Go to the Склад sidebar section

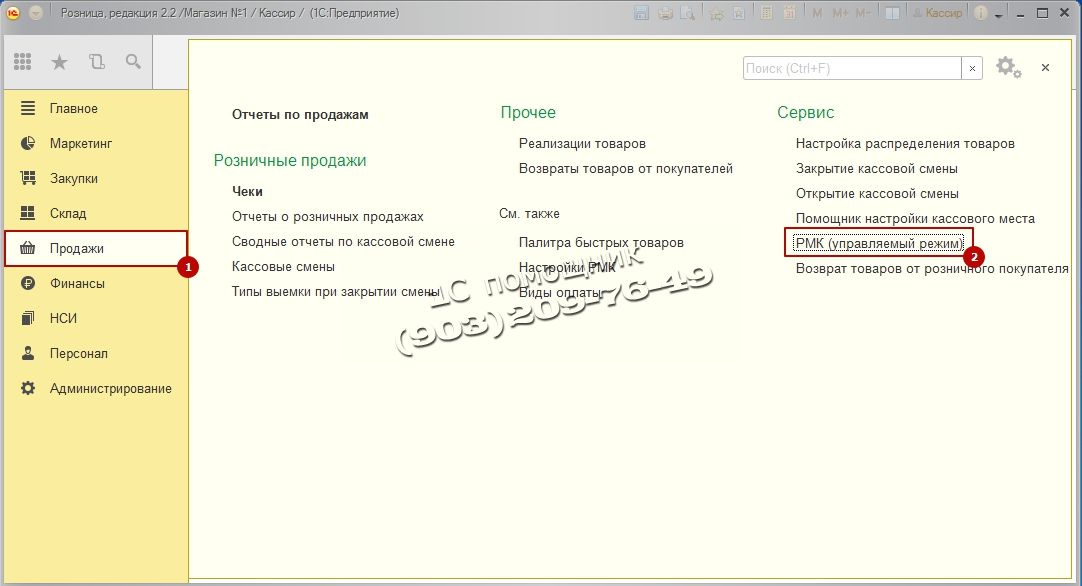pyautogui.click(x=68, y=214)
